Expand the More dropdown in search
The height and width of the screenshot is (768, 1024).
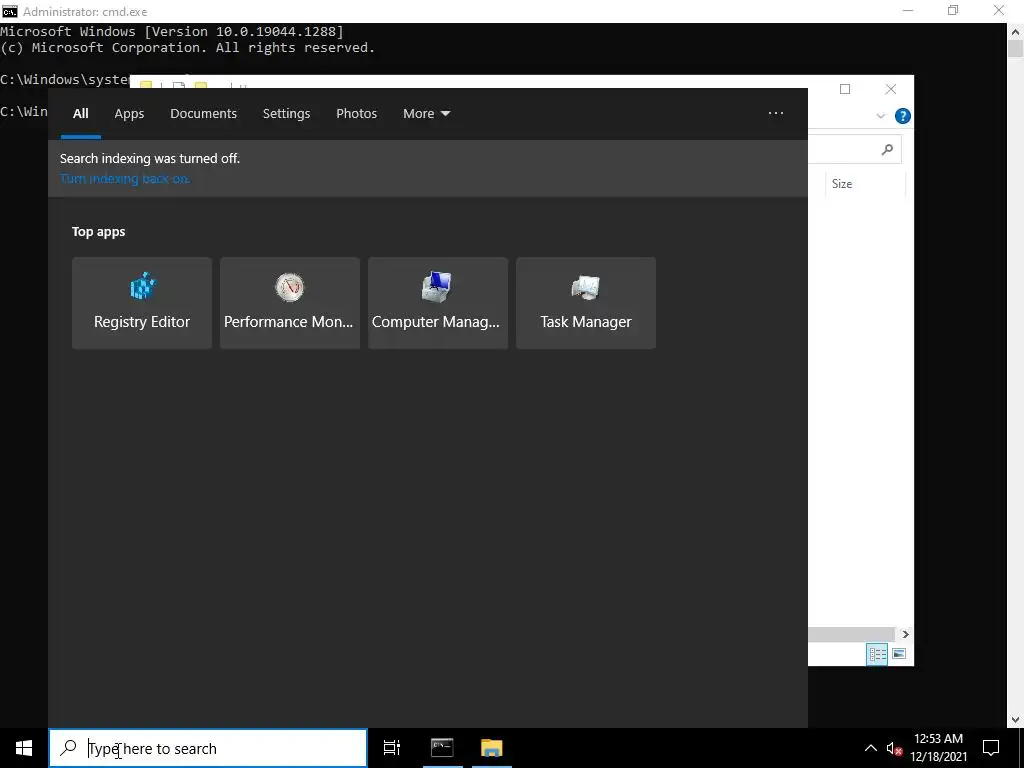pos(426,114)
